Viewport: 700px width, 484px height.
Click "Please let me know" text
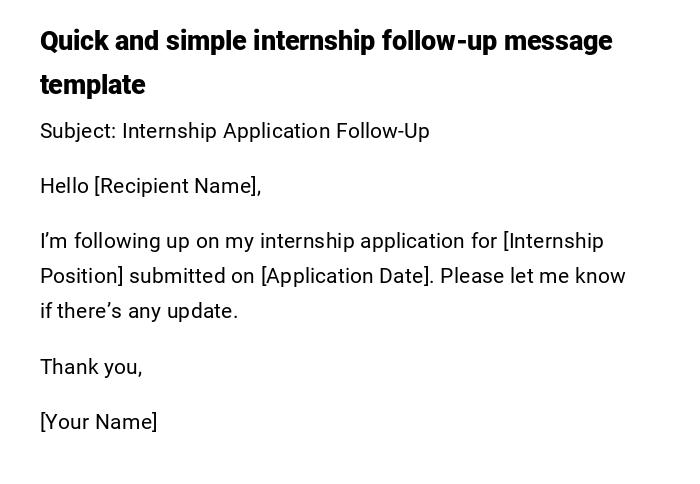532,276
